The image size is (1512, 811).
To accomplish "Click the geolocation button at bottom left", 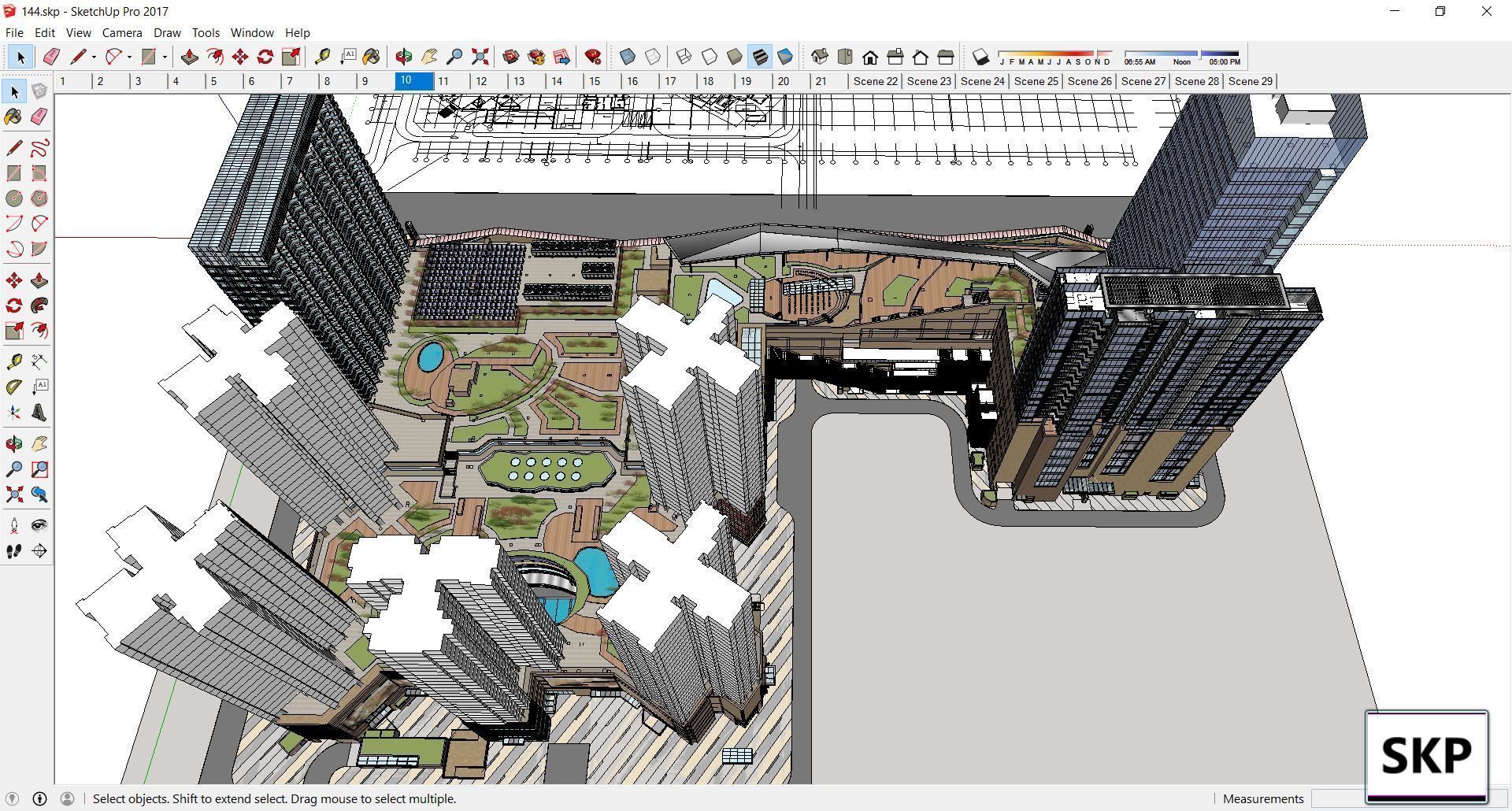I will click(x=13, y=798).
